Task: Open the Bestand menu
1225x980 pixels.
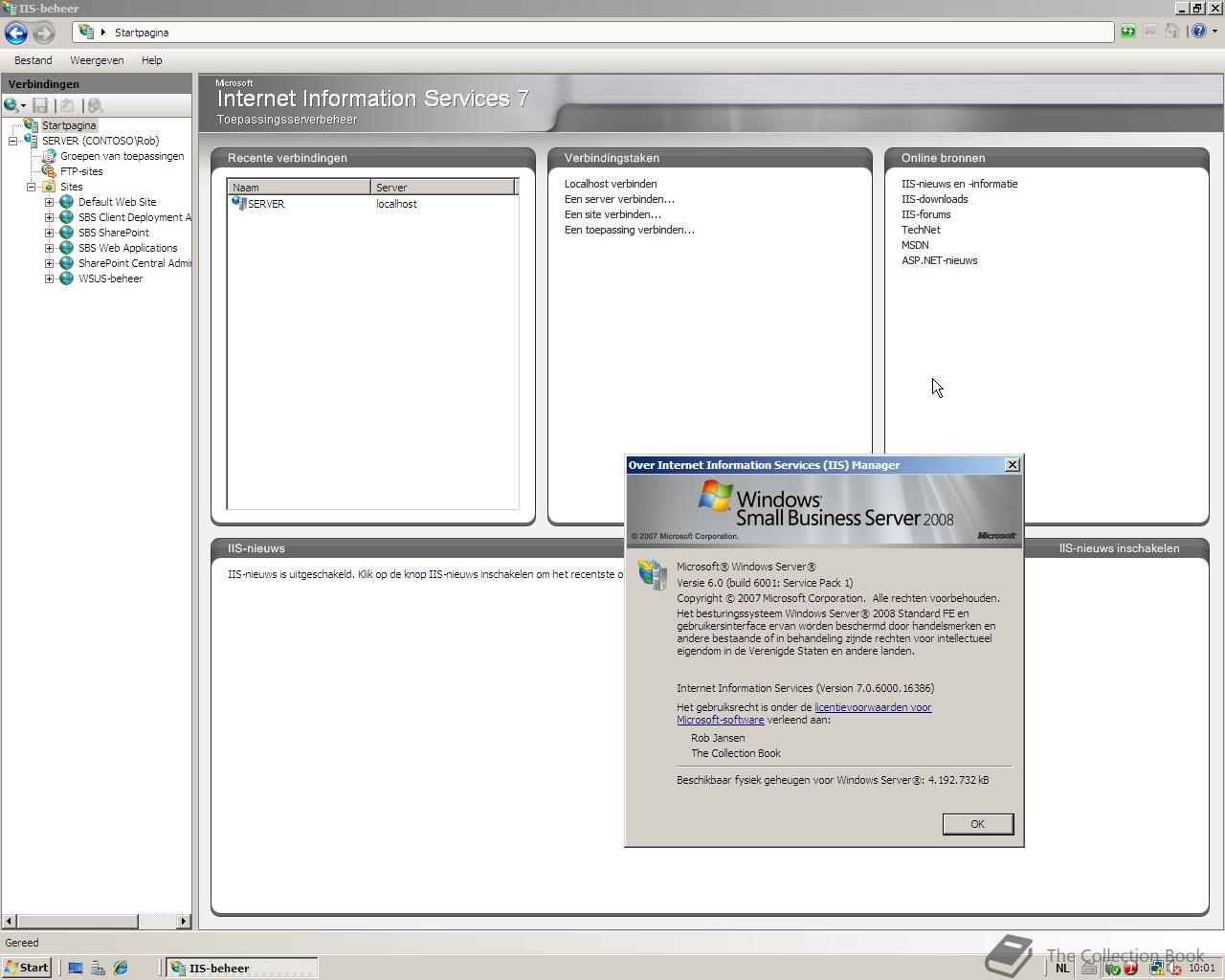Action: [33, 60]
